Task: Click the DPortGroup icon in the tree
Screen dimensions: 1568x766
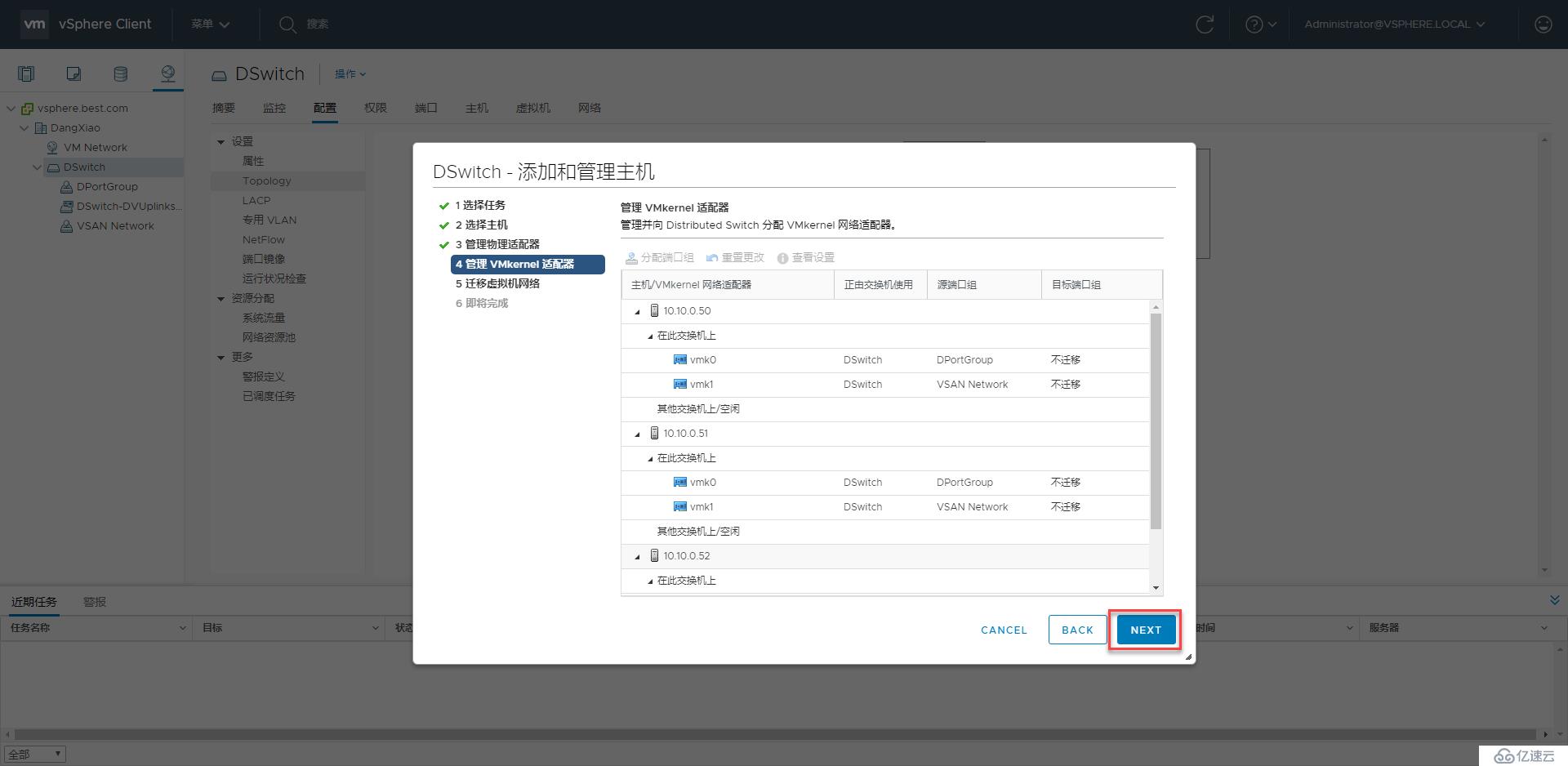Action: tap(67, 186)
